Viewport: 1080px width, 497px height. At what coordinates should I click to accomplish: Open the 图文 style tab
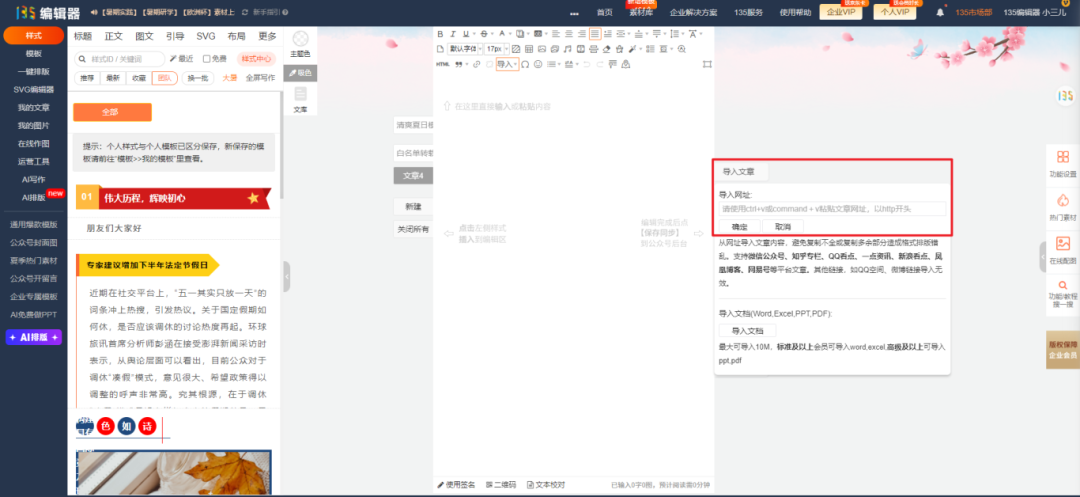tap(145, 36)
